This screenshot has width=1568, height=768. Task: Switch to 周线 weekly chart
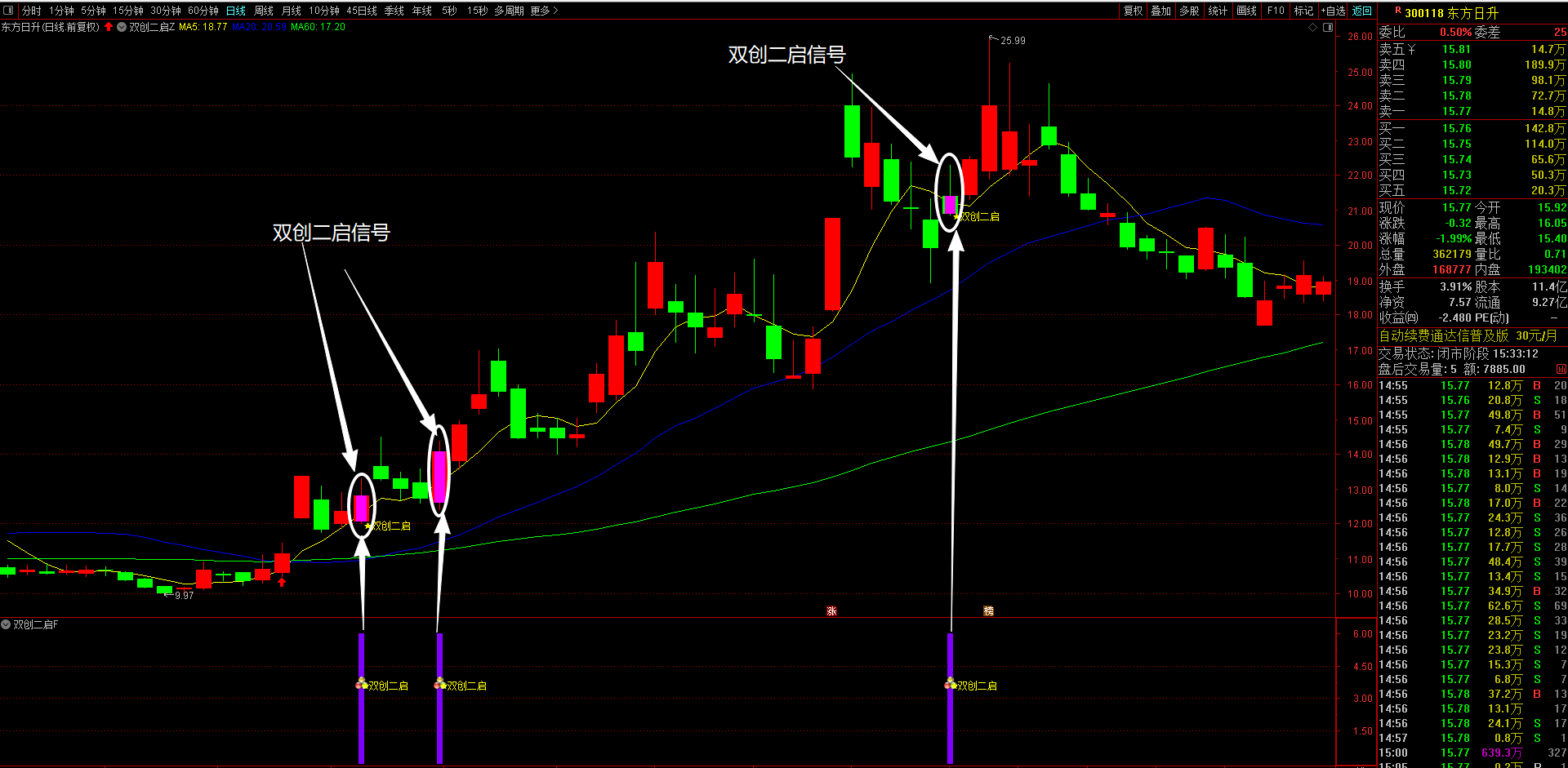pyautogui.click(x=264, y=11)
